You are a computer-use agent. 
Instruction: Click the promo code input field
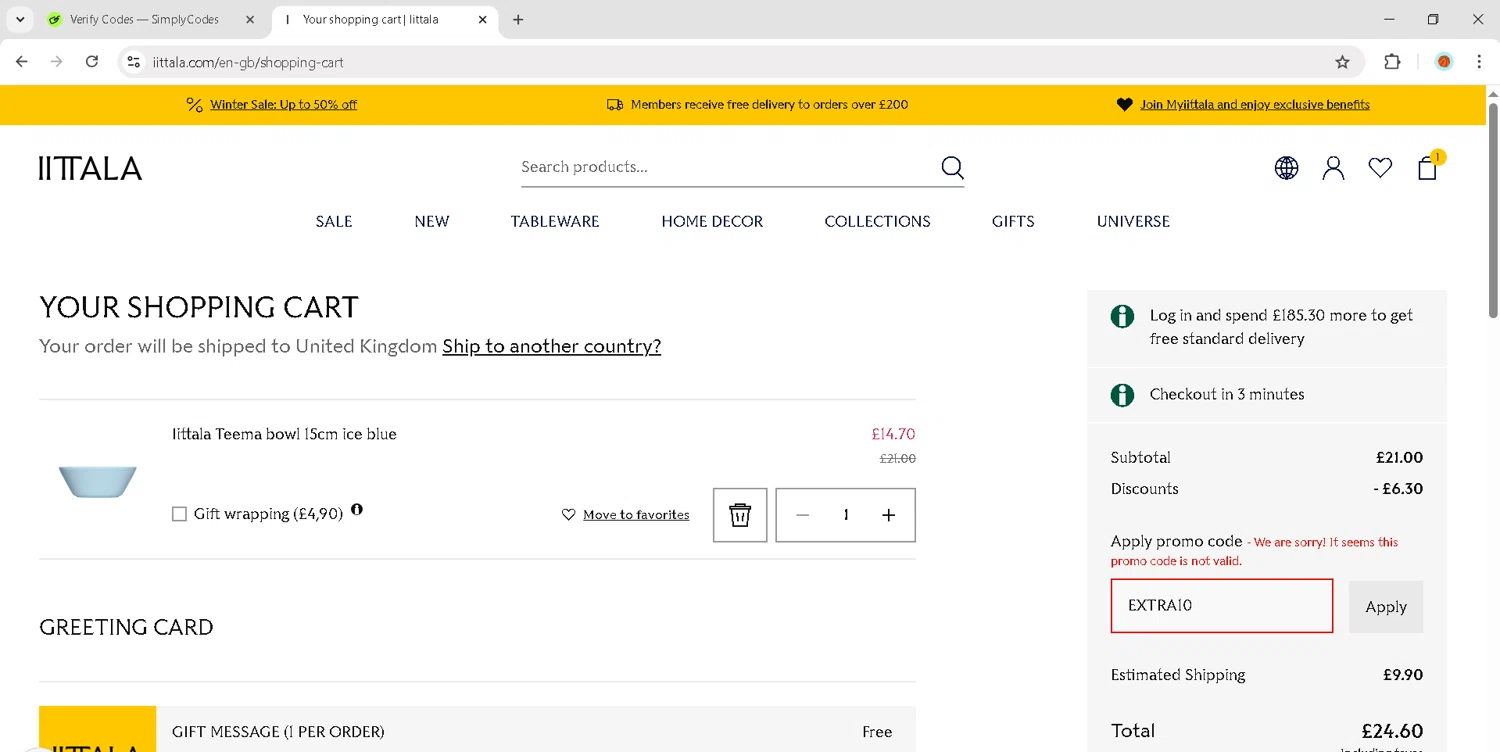pyautogui.click(x=1222, y=606)
